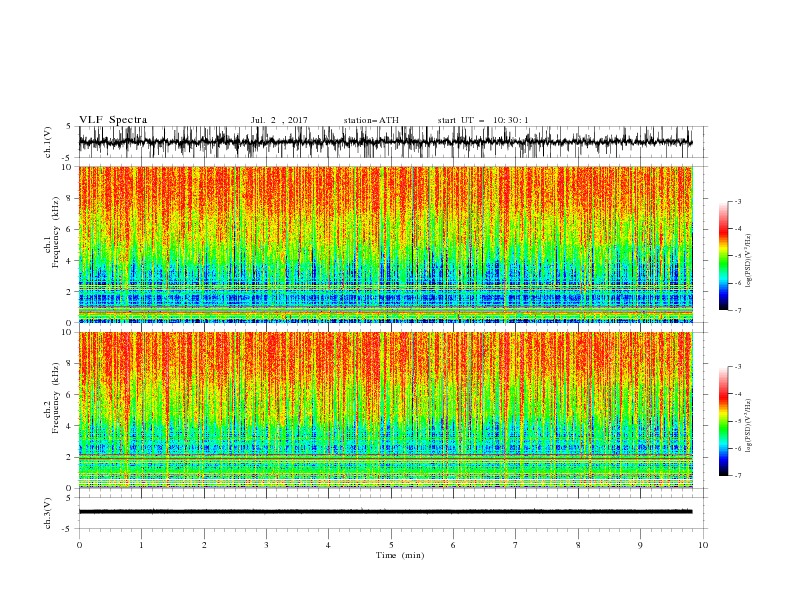
Task: Click the ch.2 'Frequency (kHz)' axis label
Action: coord(56,398)
